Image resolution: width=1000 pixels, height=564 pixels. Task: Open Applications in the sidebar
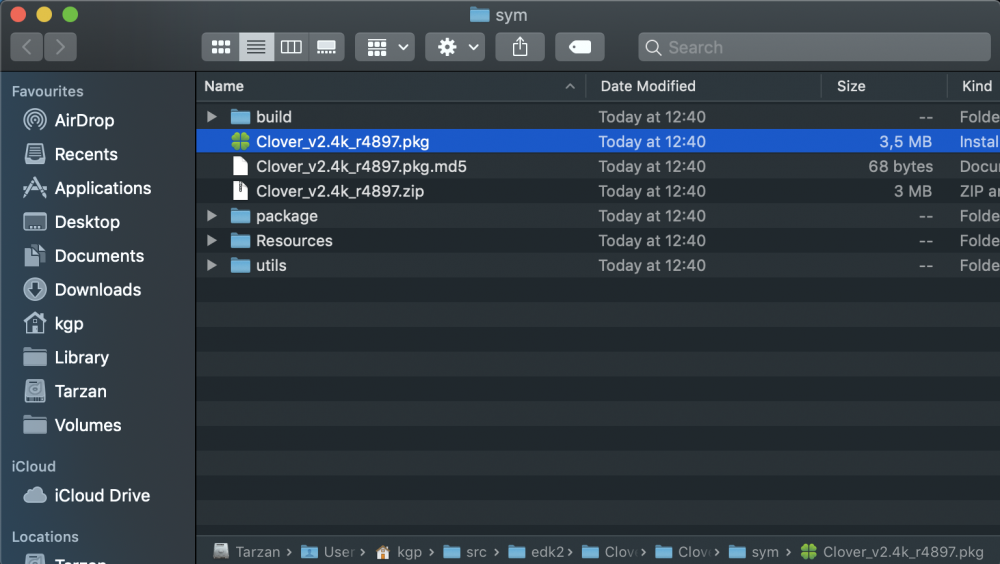(103, 188)
